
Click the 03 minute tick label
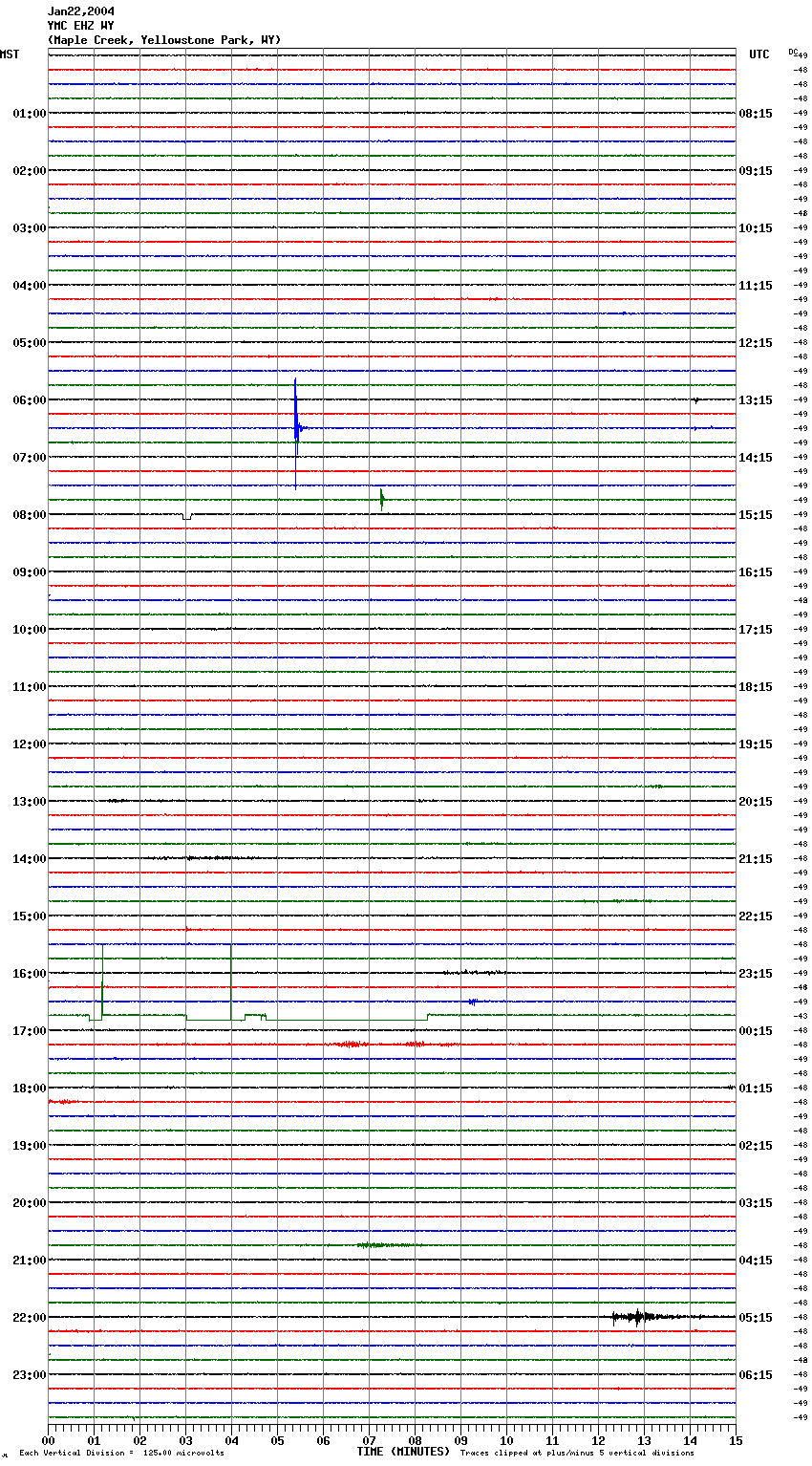(185, 1440)
